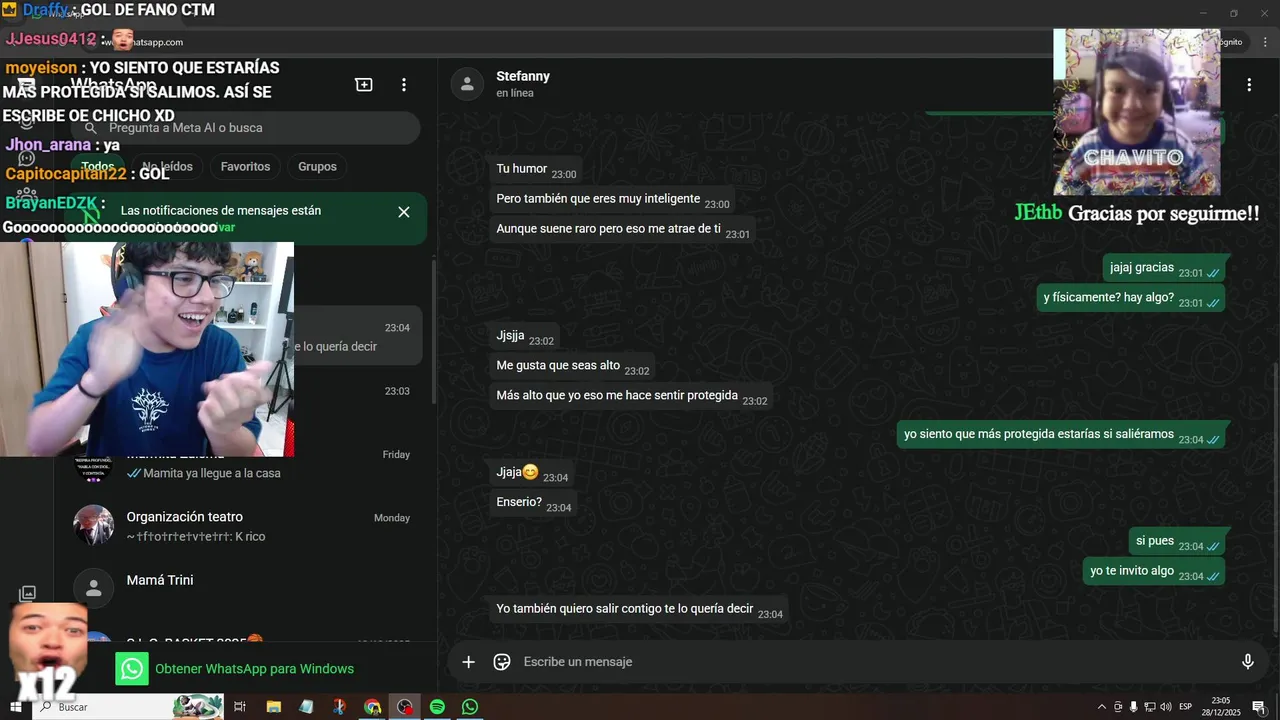Open the Stefanny conversation options menu
1280x720 pixels.
click(x=1248, y=85)
